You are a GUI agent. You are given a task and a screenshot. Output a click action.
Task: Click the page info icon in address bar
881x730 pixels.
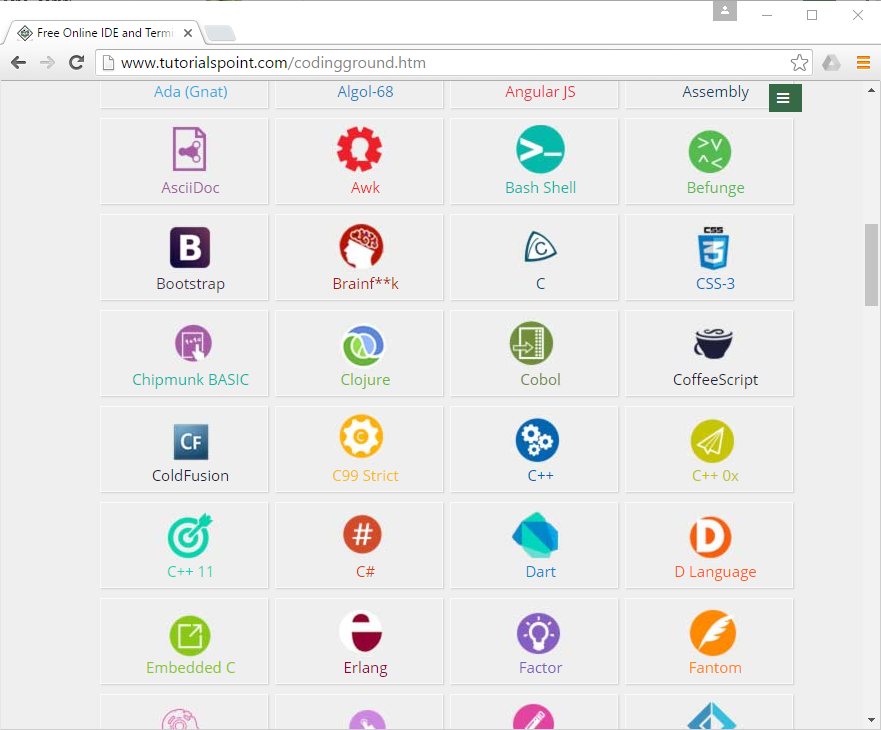(108, 62)
